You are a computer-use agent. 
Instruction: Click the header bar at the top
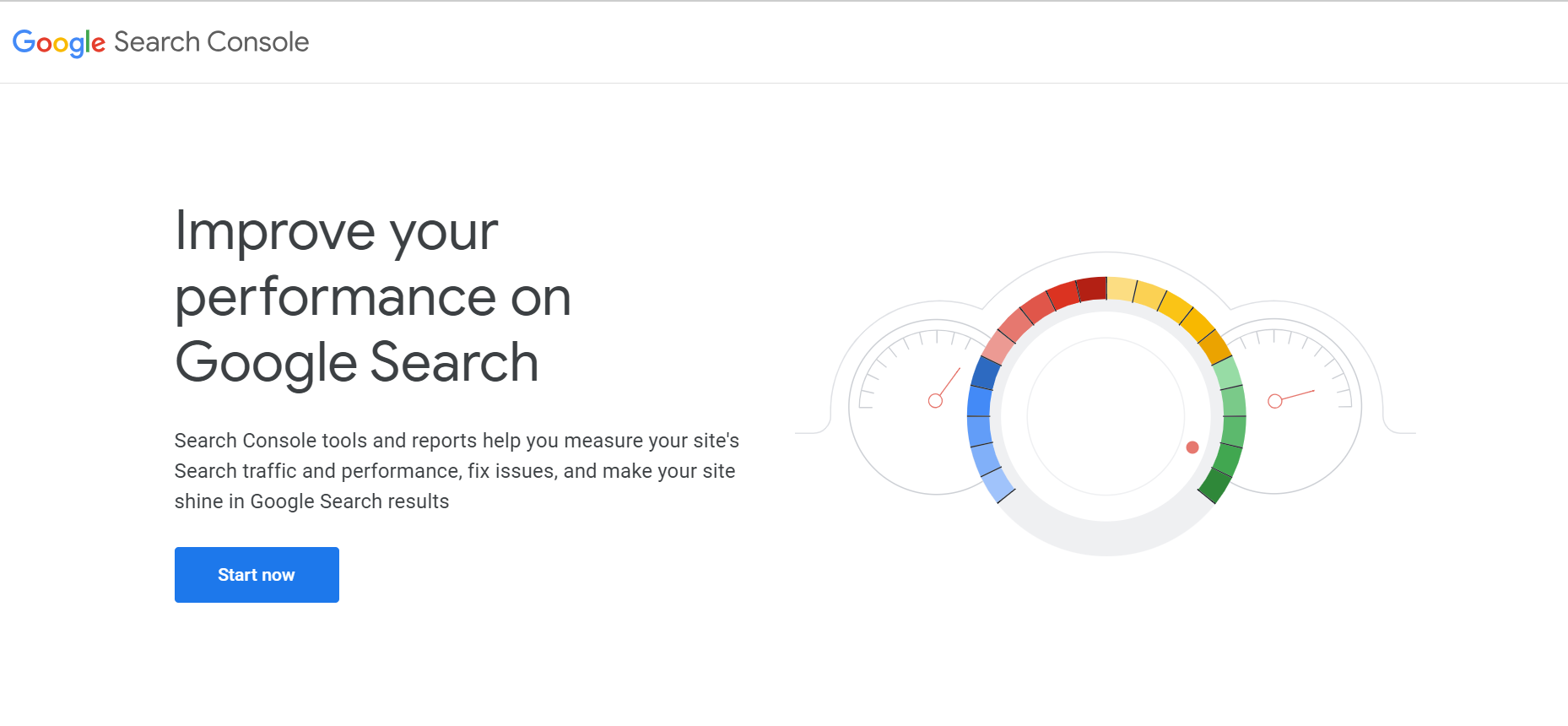coord(784,42)
